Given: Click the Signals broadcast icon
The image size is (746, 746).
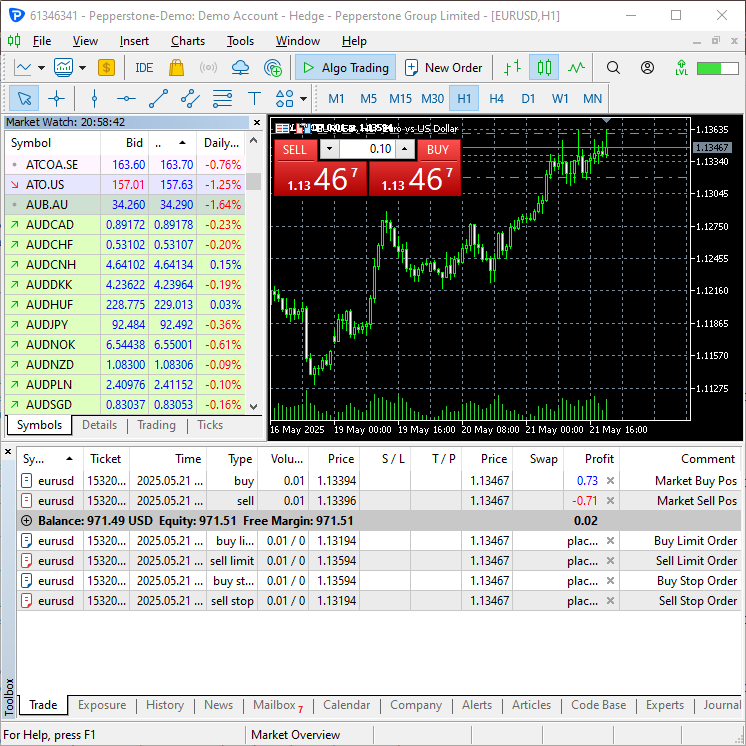Looking at the screenshot, I should pyautogui.click(x=208, y=68).
